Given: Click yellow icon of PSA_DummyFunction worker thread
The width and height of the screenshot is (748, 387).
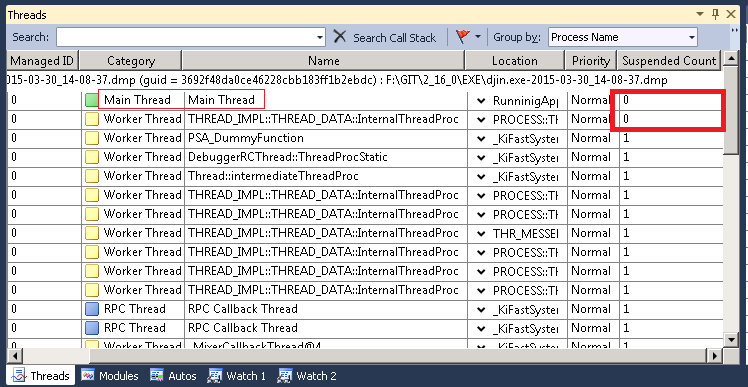Looking at the screenshot, I should tap(92, 138).
